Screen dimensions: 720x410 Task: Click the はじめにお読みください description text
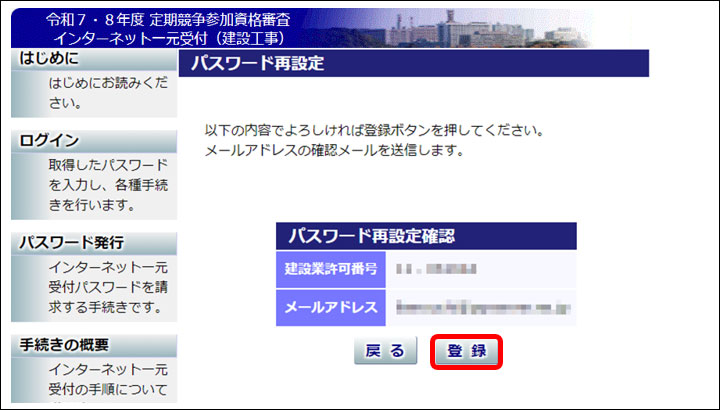(x=107, y=93)
